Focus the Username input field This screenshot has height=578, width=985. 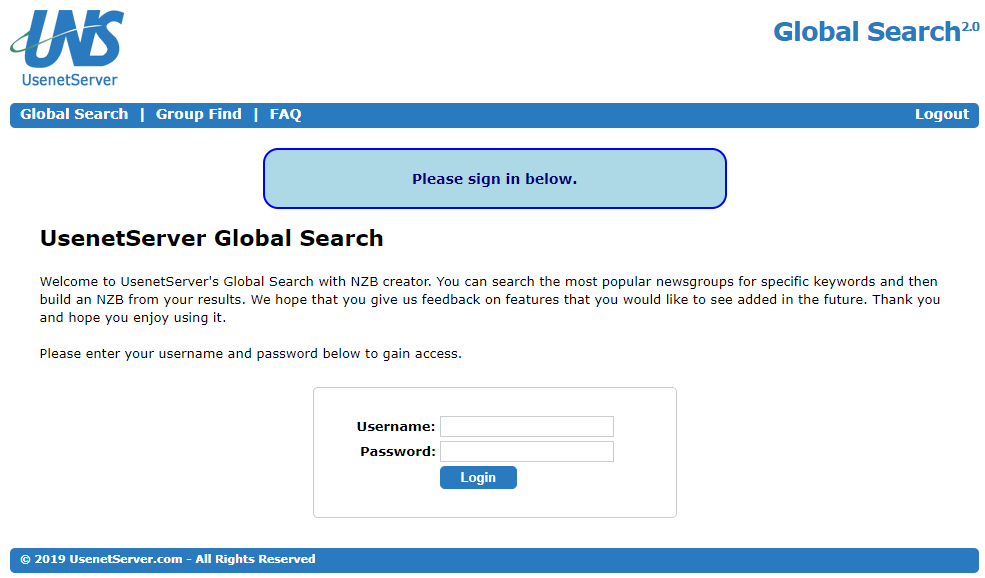526,426
